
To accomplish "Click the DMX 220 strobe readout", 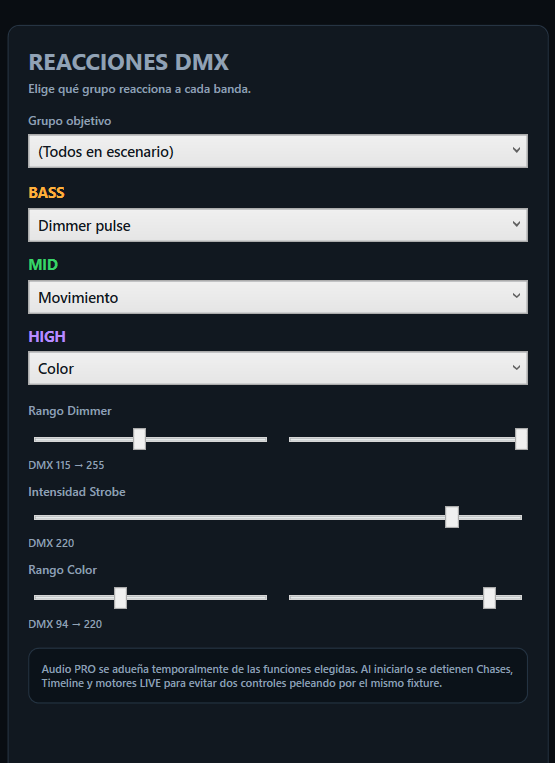I will [51, 543].
